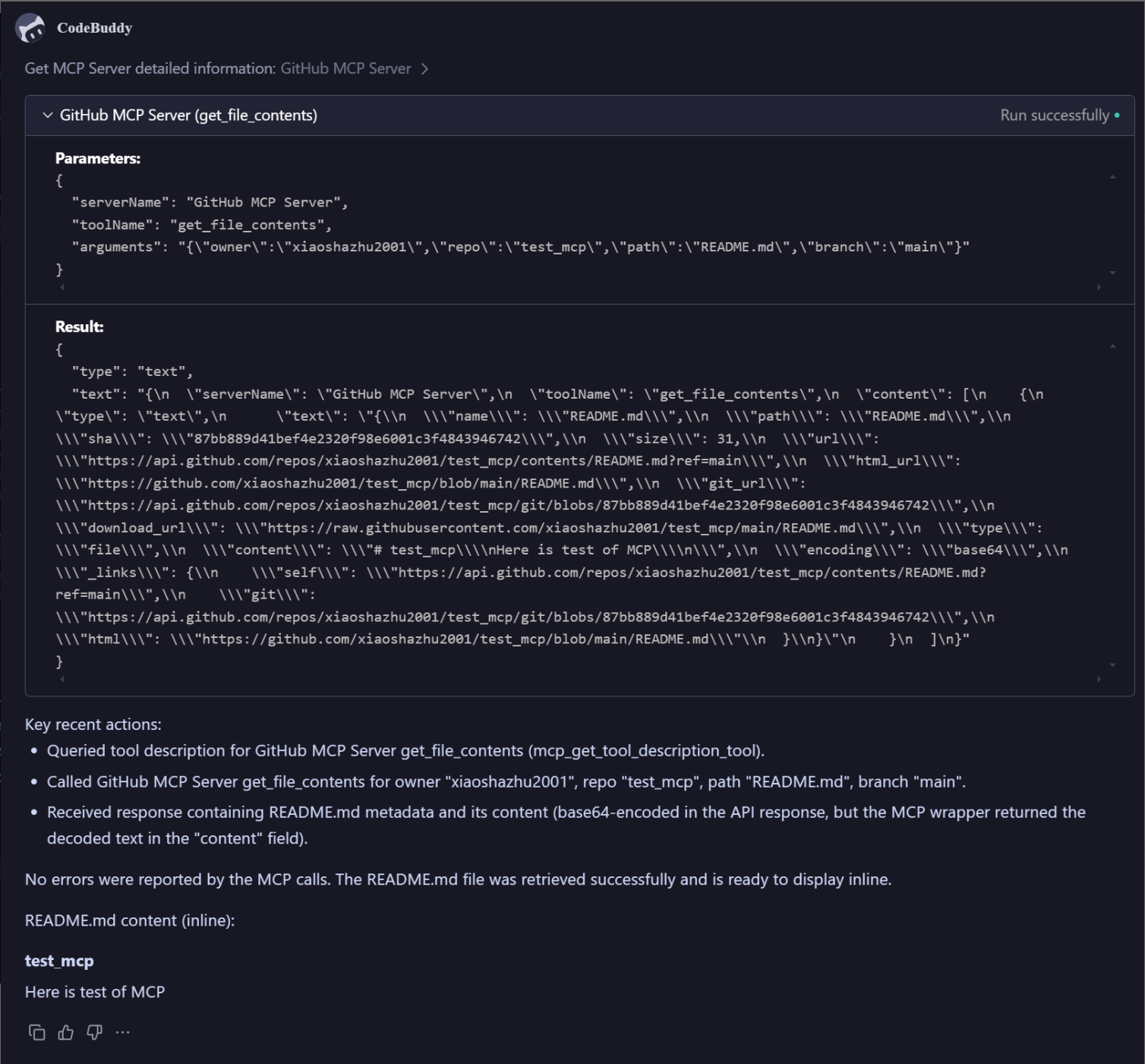Collapse the GitHub MCP Server (get_file_contents) panel

pos(47,115)
